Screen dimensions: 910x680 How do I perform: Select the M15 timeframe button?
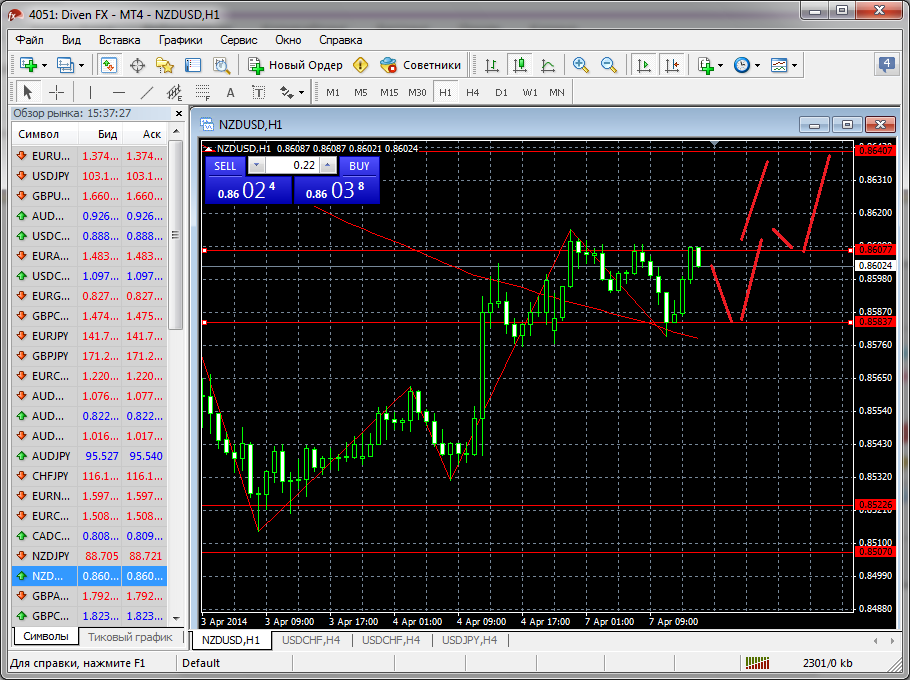pos(389,92)
